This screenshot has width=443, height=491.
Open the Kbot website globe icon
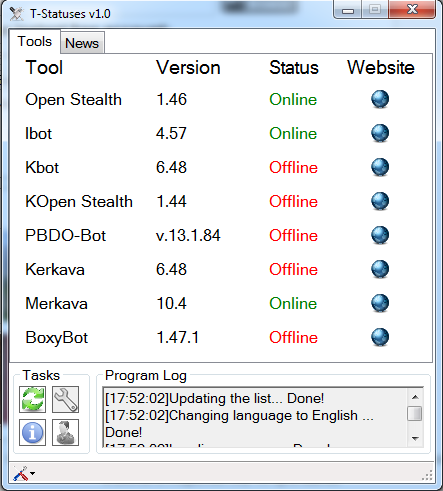coord(380,167)
